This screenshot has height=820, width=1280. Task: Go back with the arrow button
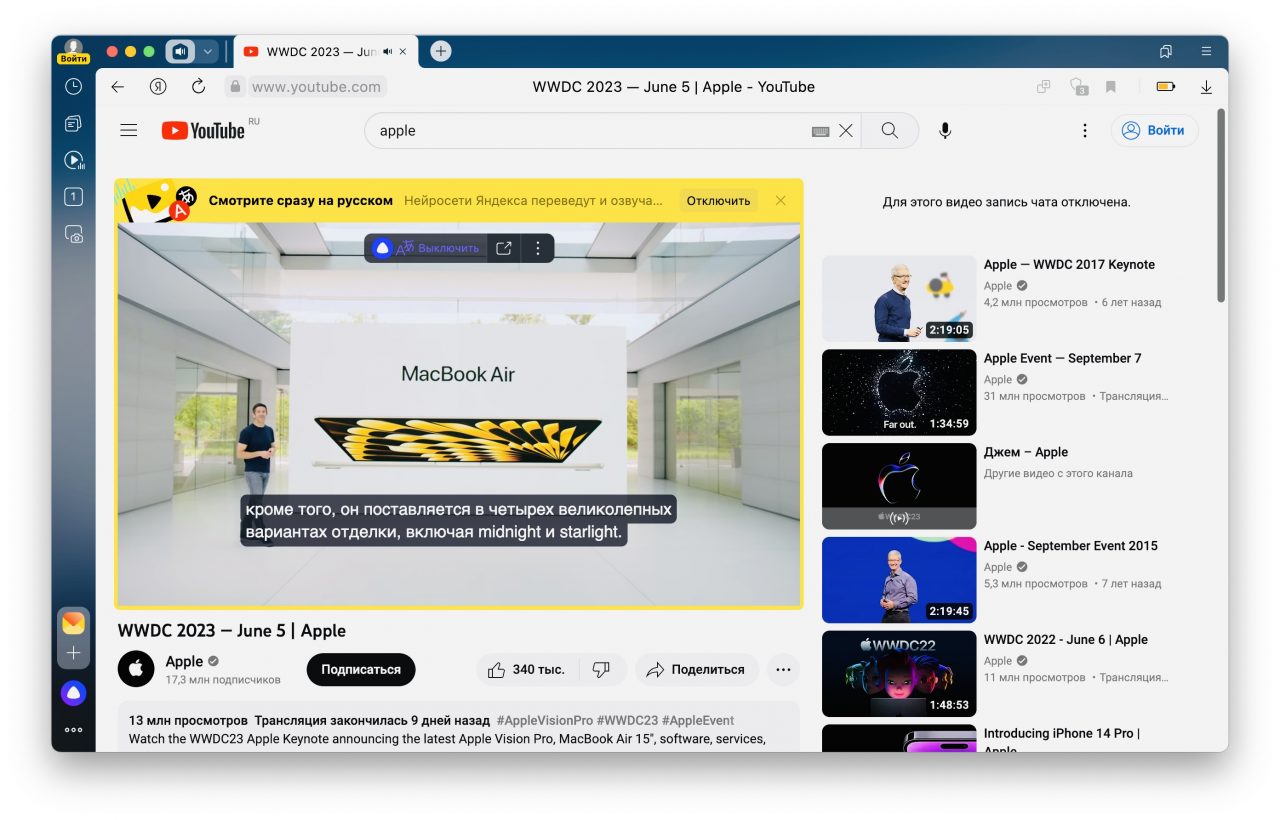[117, 87]
